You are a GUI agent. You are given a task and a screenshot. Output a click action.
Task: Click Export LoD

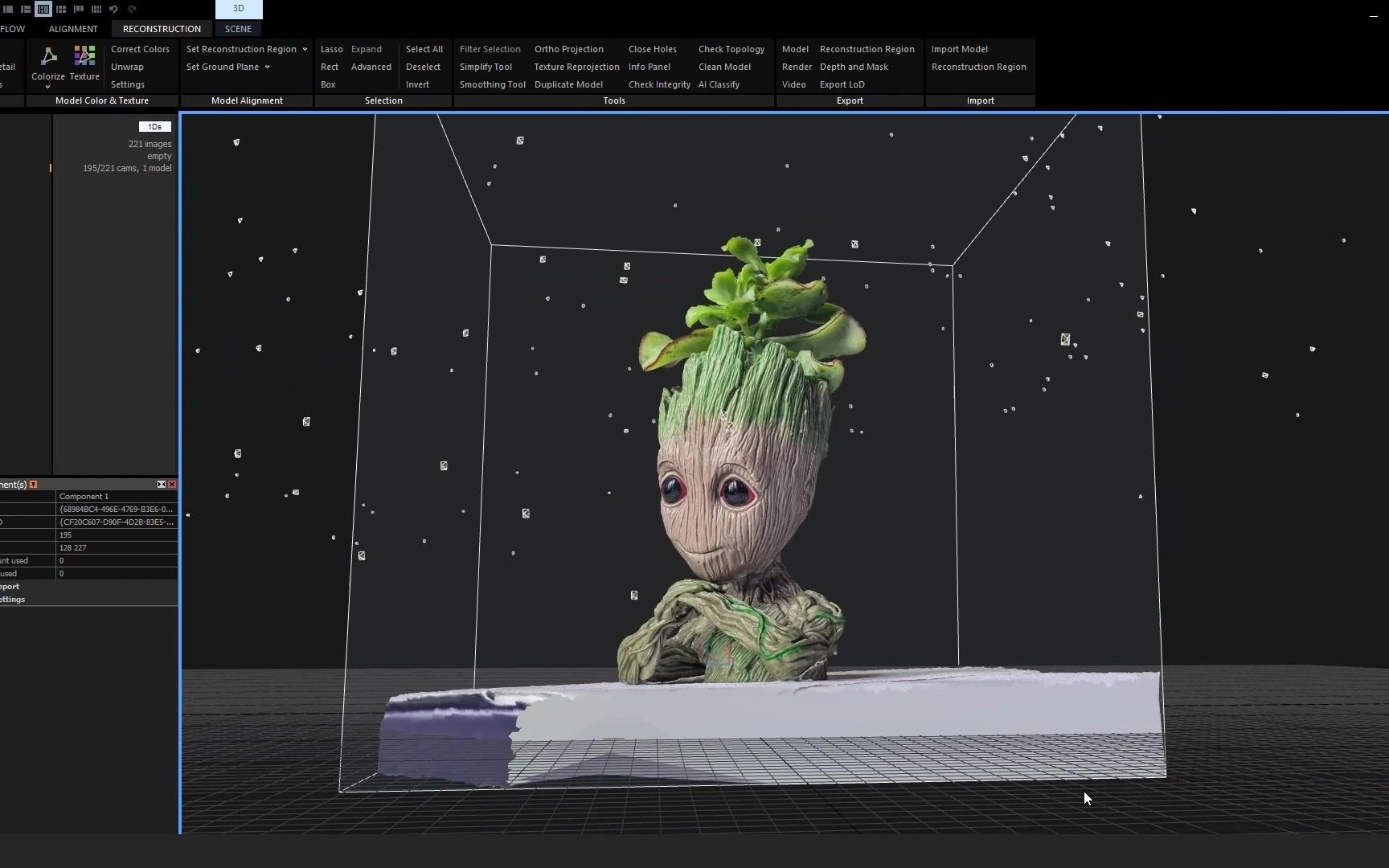842,84
